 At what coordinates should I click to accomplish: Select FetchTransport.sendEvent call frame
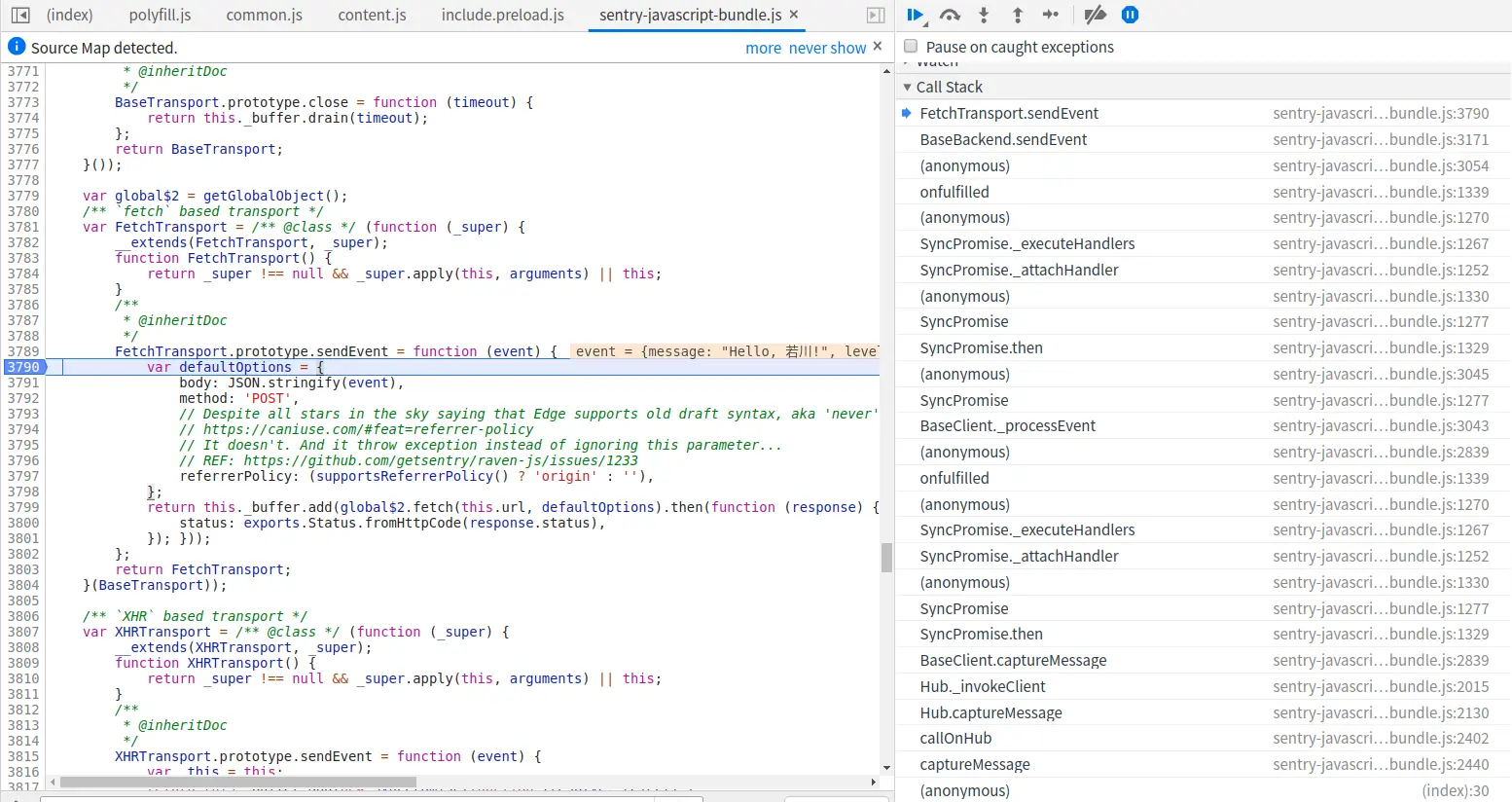point(1204,113)
